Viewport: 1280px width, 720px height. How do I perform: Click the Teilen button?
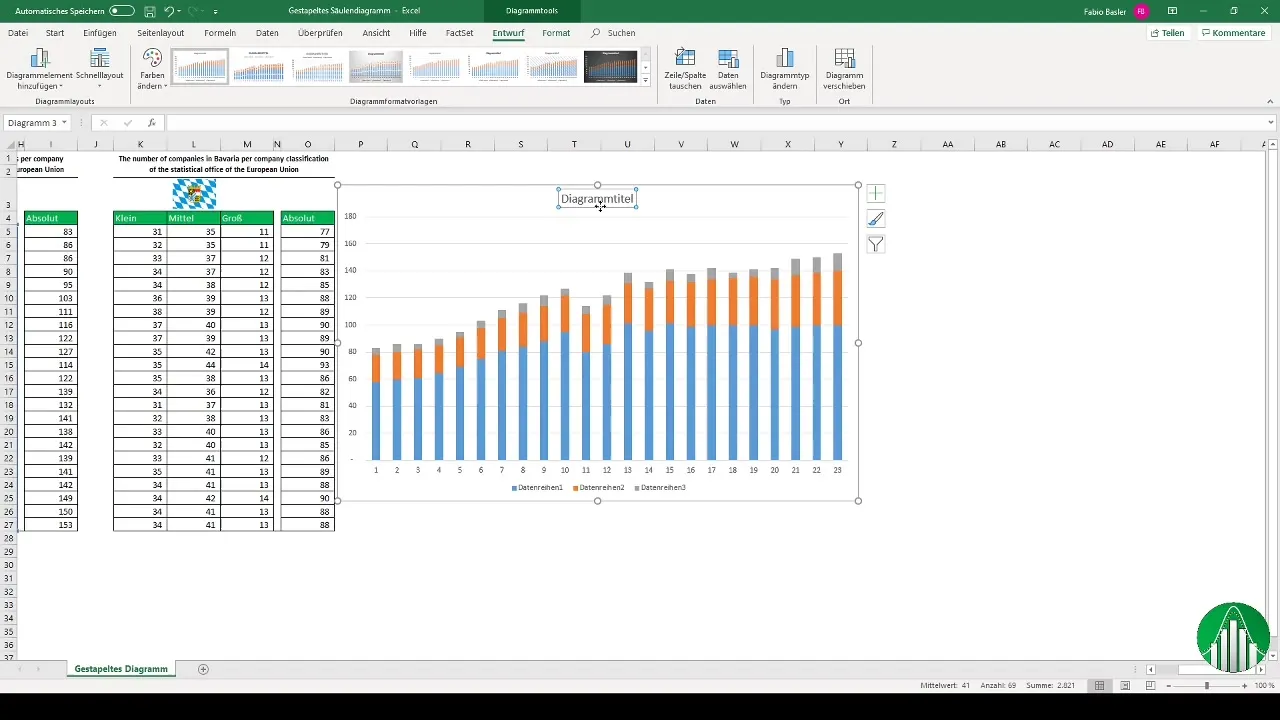(1167, 33)
